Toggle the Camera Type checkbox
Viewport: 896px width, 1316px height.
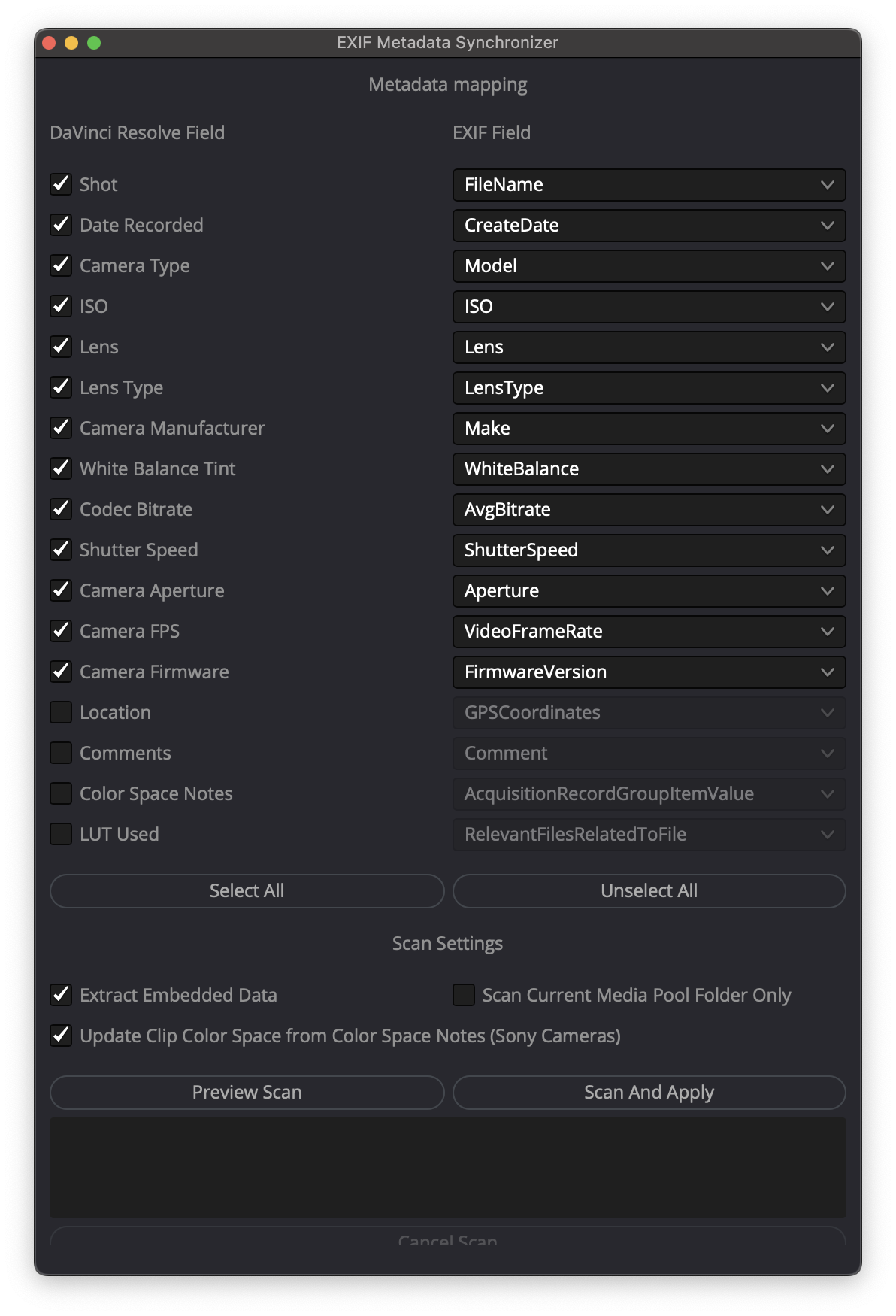coord(61,265)
